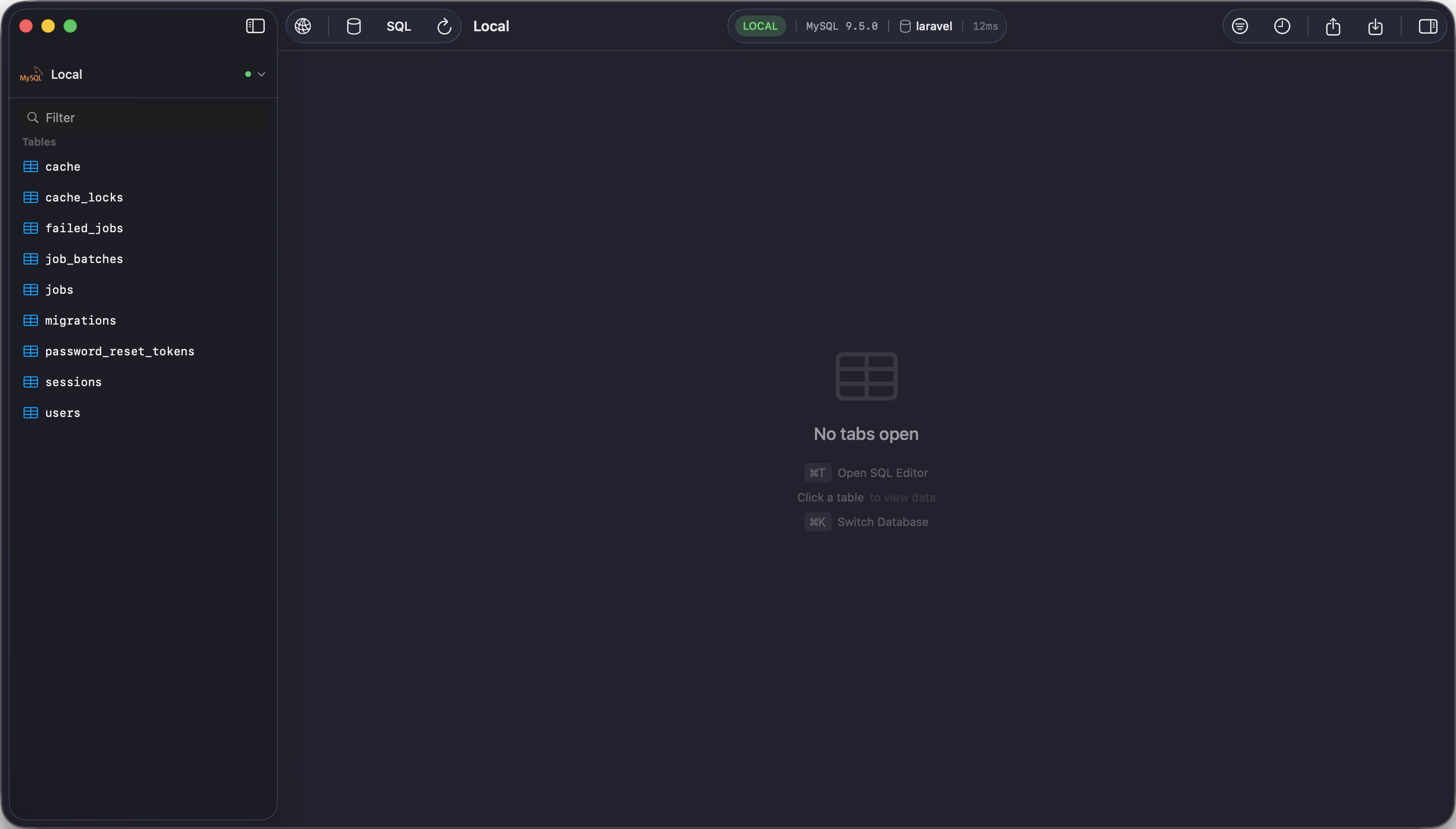
Task: Click the LOCAL environment badge
Action: 760,25
